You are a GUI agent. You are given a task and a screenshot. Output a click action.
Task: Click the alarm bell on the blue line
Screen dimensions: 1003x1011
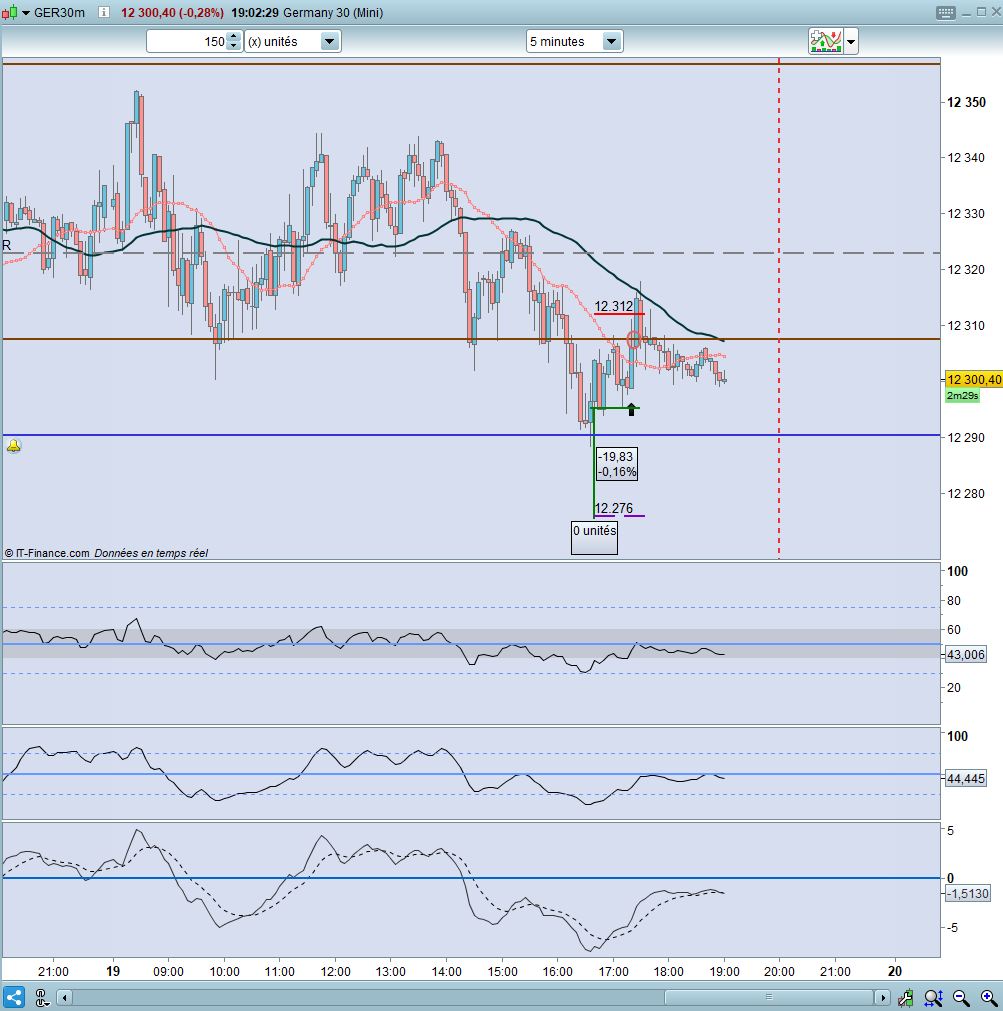tap(14, 446)
